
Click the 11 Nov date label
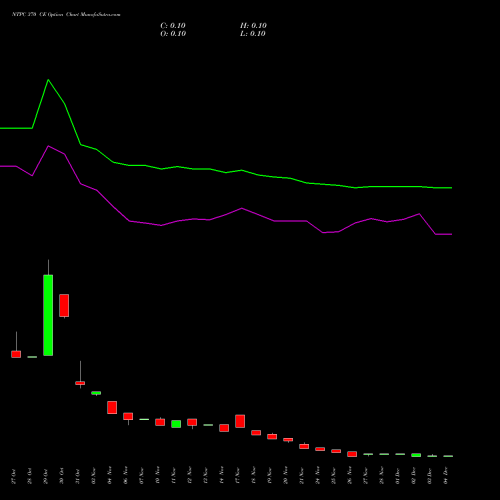(x=174, y=476)
